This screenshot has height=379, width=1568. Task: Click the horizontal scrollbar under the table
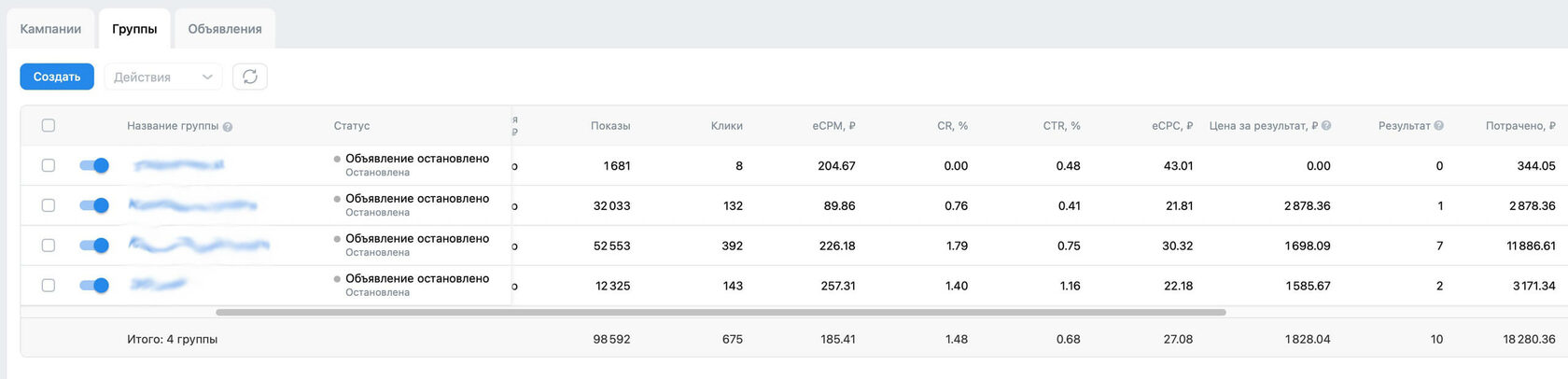721,313
